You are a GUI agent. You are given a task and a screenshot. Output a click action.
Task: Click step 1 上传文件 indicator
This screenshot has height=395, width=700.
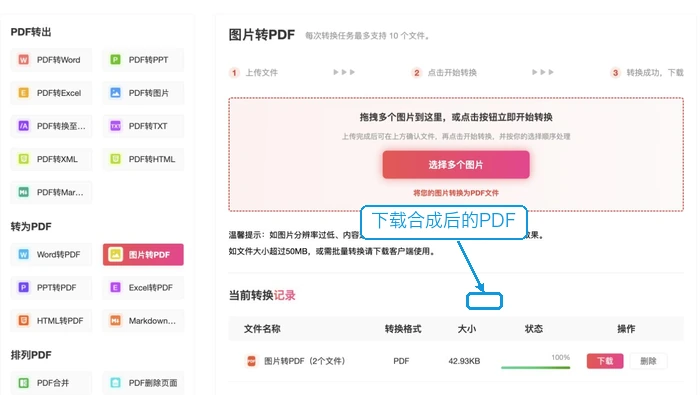[254, 72]
